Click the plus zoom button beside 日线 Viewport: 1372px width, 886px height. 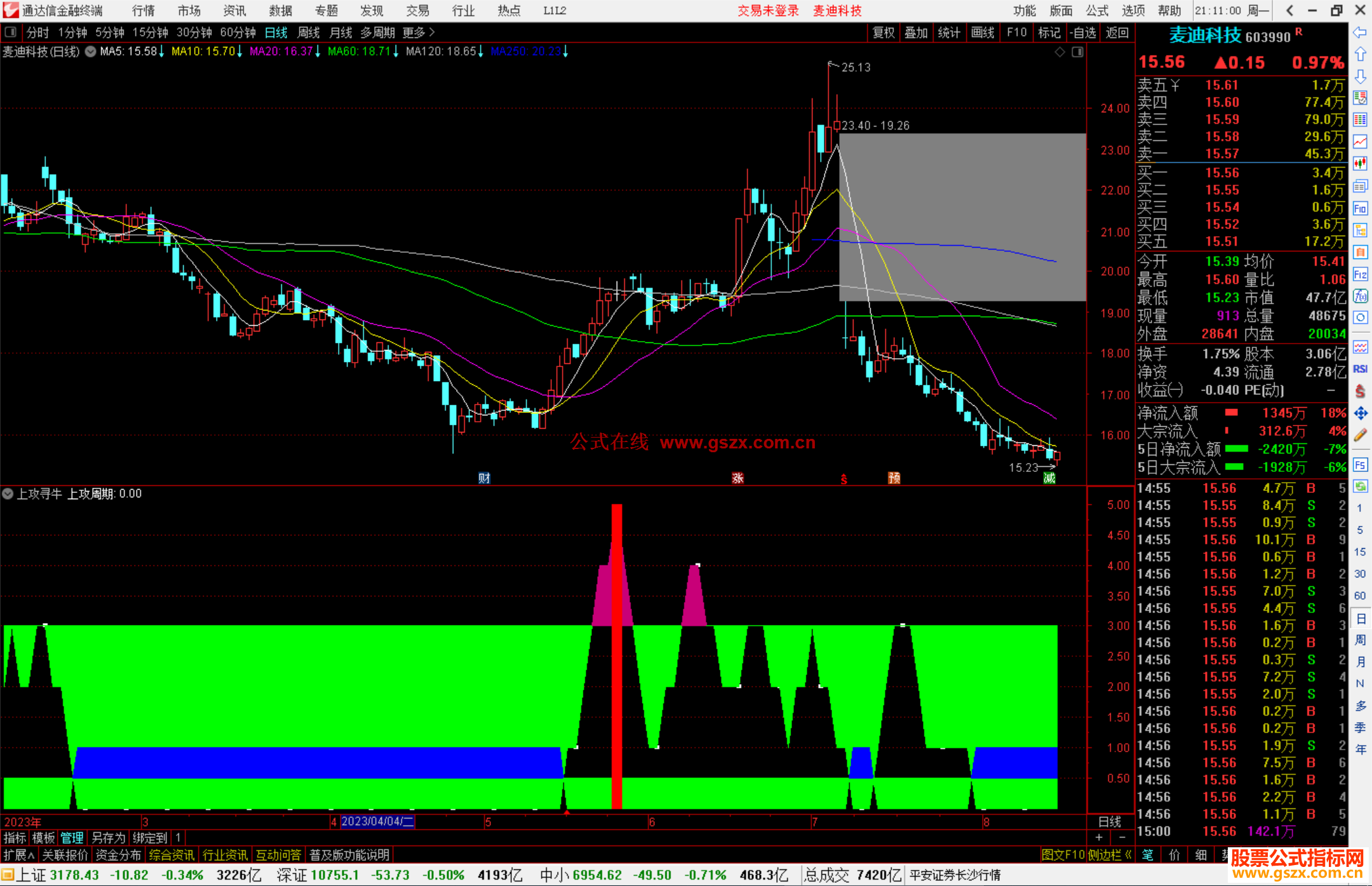click(x=1099, y=837)
